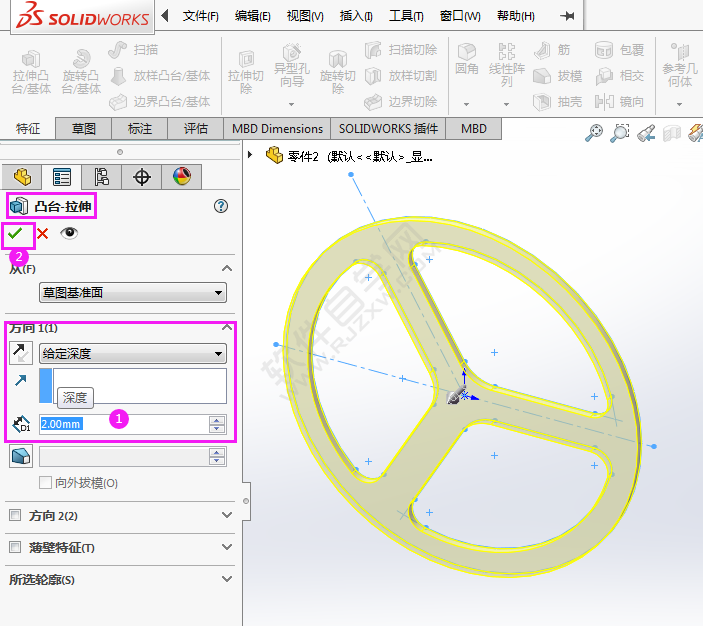Collapse the 方向 1 section
Viewport: 703px width, 626px height.
[x=227, y=327]
